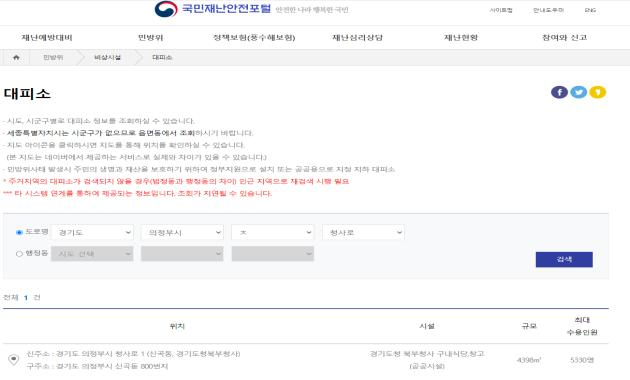Share page on Twitter icon

[x=578, y=92]
